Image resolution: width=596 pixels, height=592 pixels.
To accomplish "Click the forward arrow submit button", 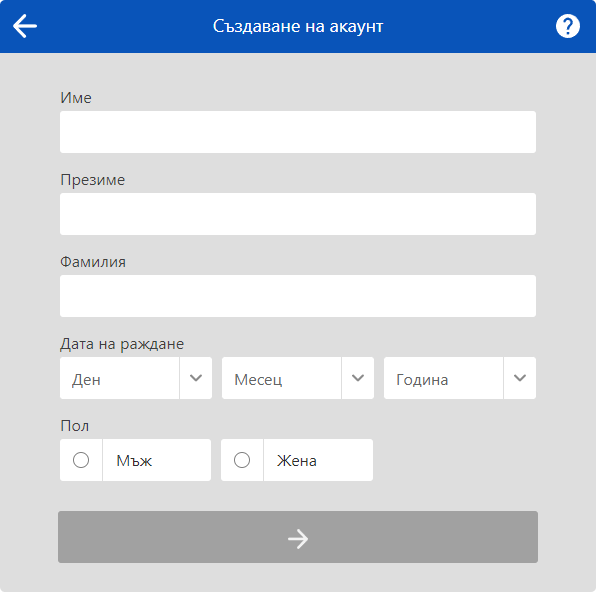I will tap(298, 537).
